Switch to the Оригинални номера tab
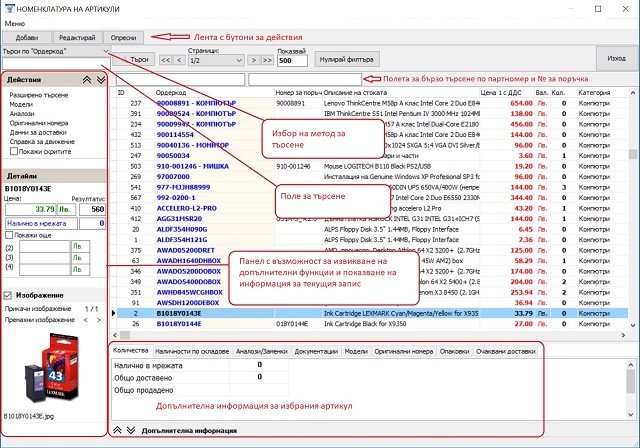This screenshot has width=640, height=448. [404, 351]
